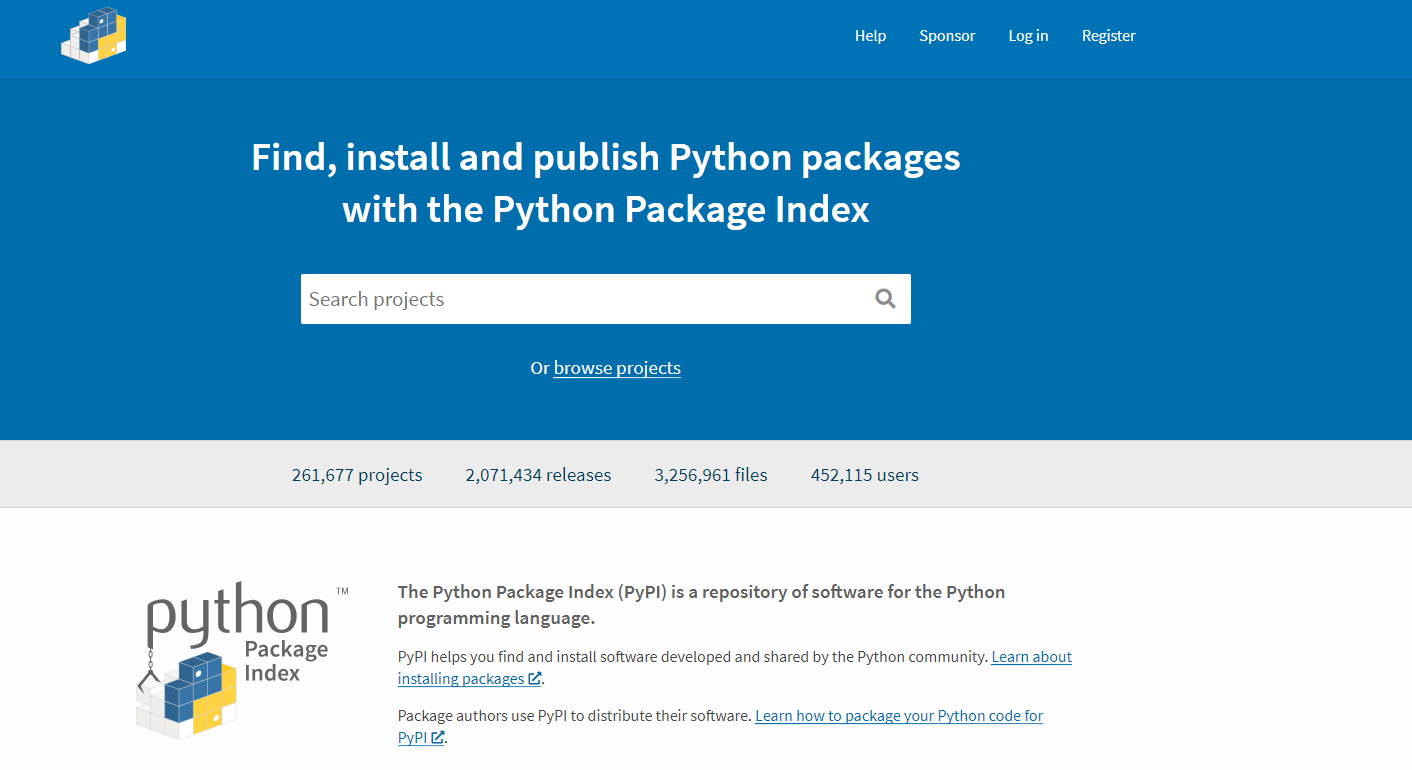Image resolution: width=1412 pixels, height=770 pixels.
Task: Click the external link icon after installing packages
Action: (533, 678)
